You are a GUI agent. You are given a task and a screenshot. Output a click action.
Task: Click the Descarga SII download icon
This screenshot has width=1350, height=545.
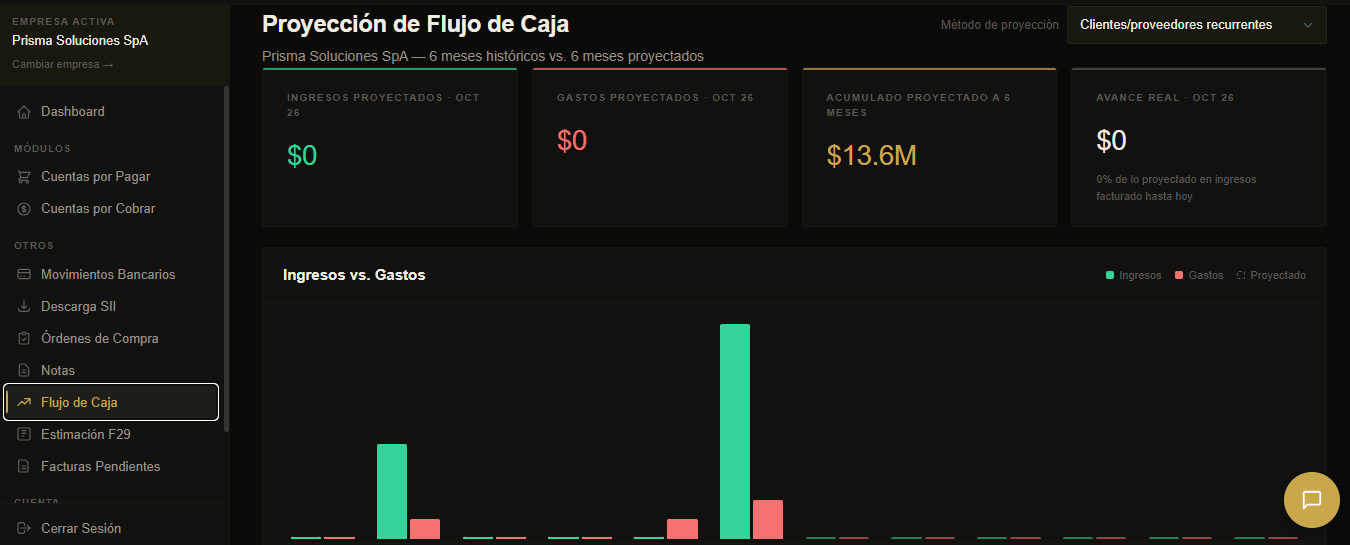24,307
